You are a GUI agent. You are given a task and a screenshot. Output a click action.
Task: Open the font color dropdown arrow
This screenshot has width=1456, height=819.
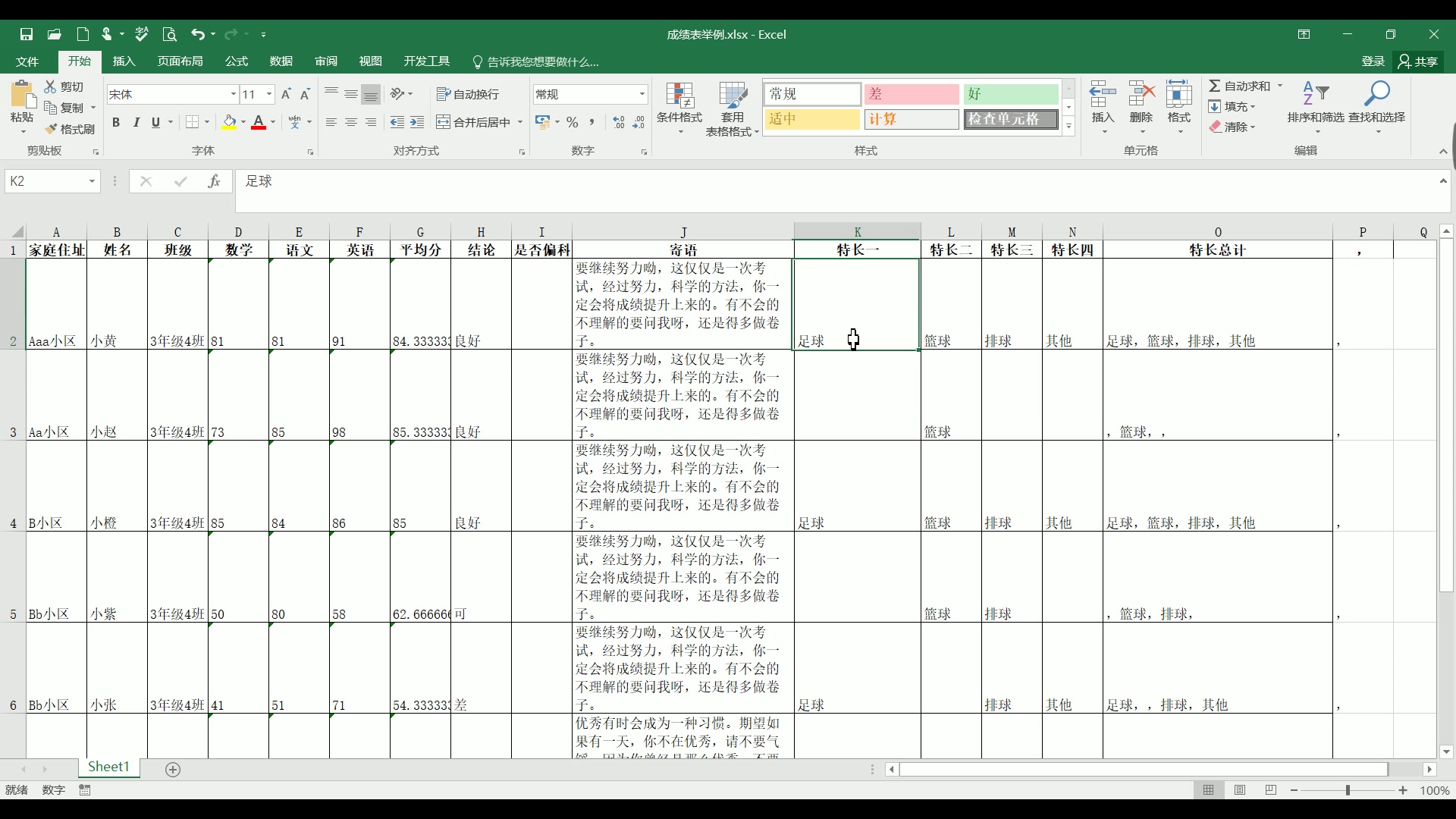pos(273,122)
